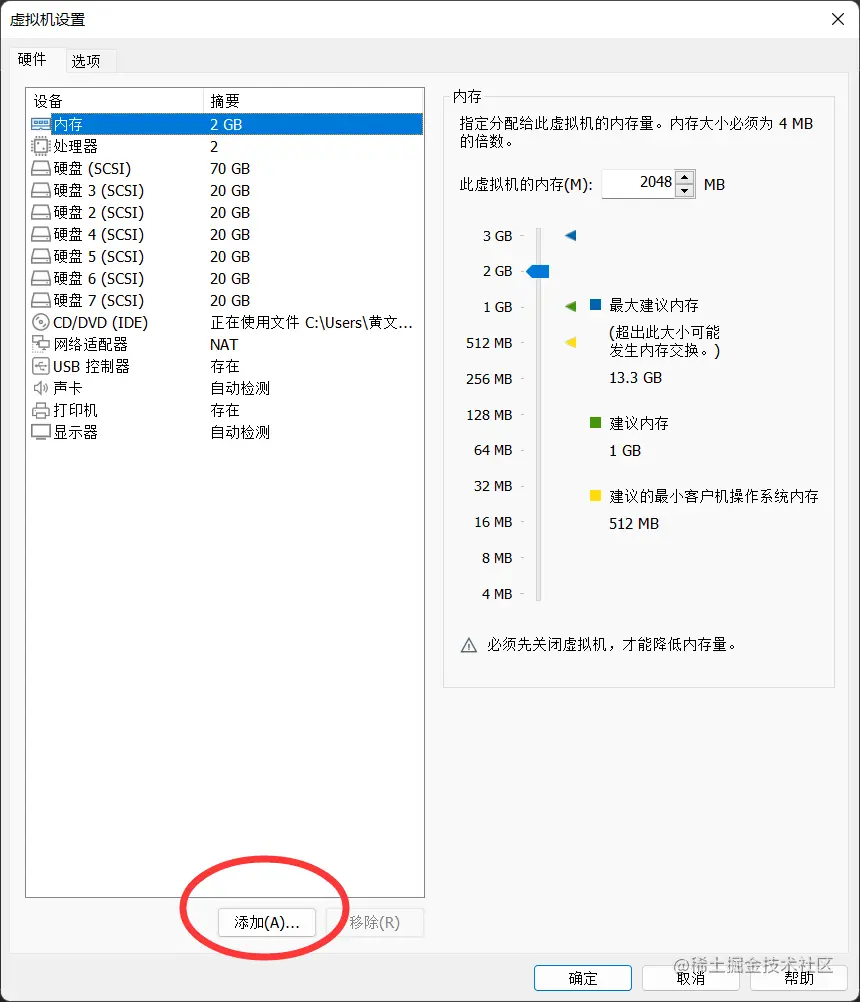
Task: Click the 声卡 speaker icon
Action: tap(40, 388)
